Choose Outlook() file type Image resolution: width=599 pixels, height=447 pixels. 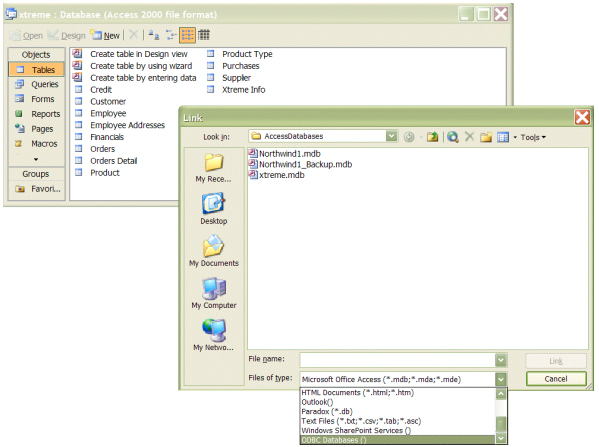tap(398, 402)
